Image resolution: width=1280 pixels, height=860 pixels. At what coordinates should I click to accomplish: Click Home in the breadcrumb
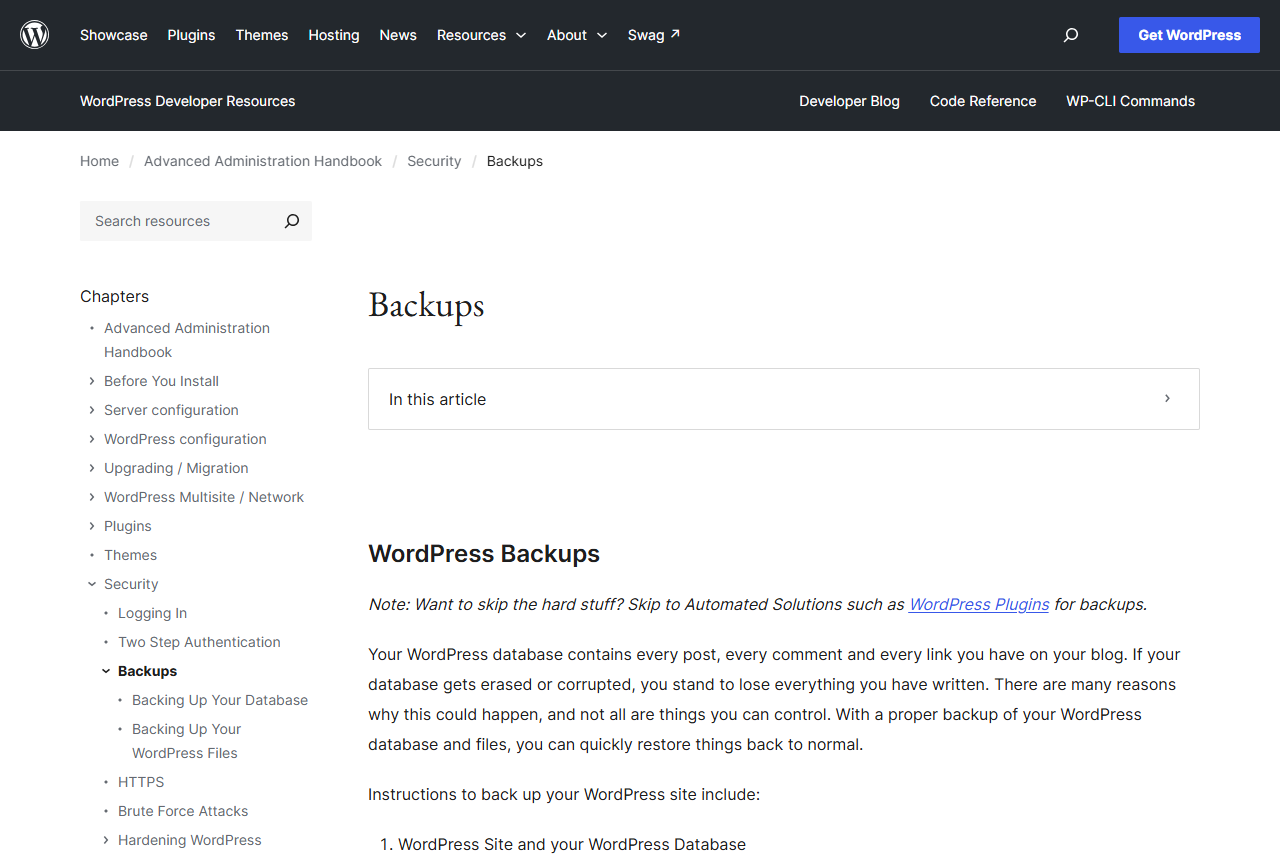coord(99,161)
